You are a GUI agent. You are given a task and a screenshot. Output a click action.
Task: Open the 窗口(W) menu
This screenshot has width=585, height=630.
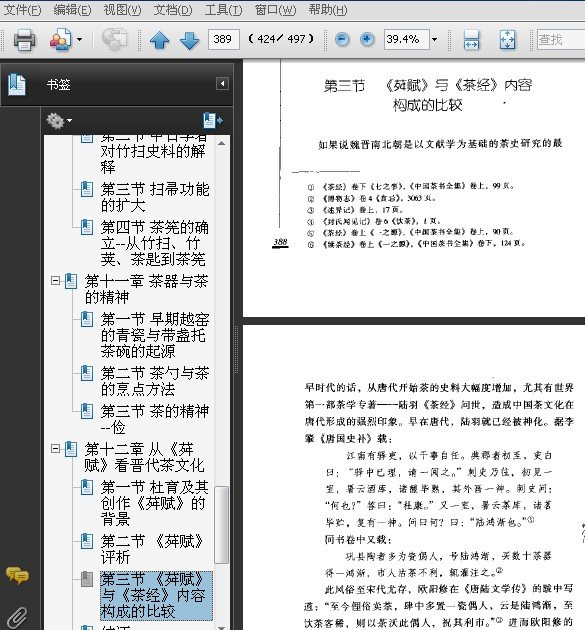pos(275,9)
